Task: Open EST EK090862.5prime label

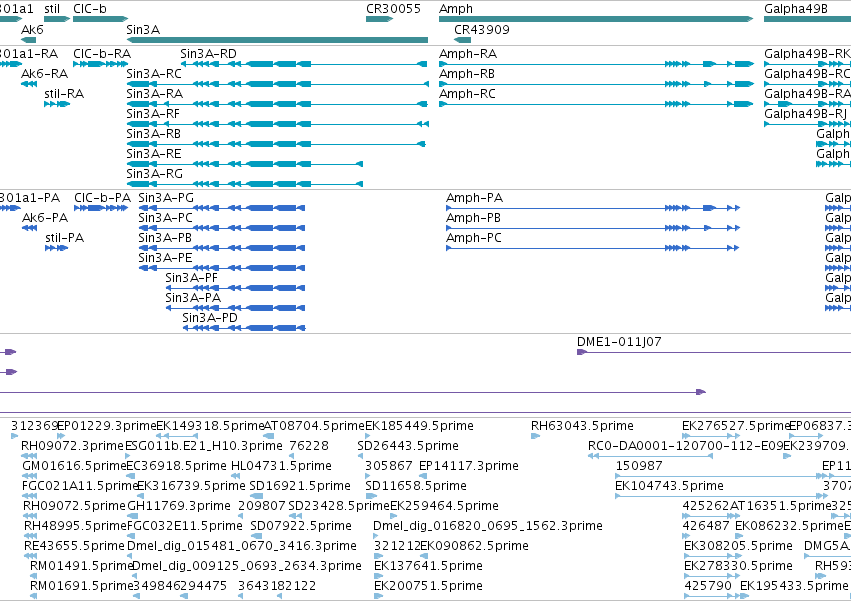Action: [x=474, y=547]
